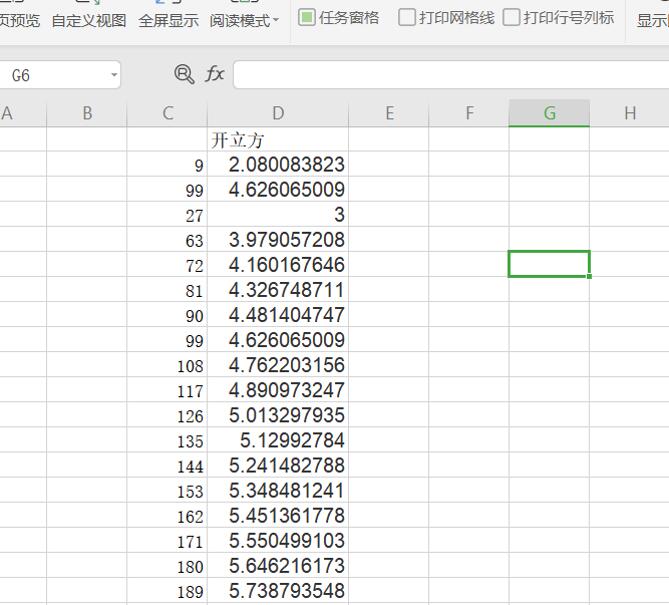Select cell containing 3.979057208

(278, 239)
